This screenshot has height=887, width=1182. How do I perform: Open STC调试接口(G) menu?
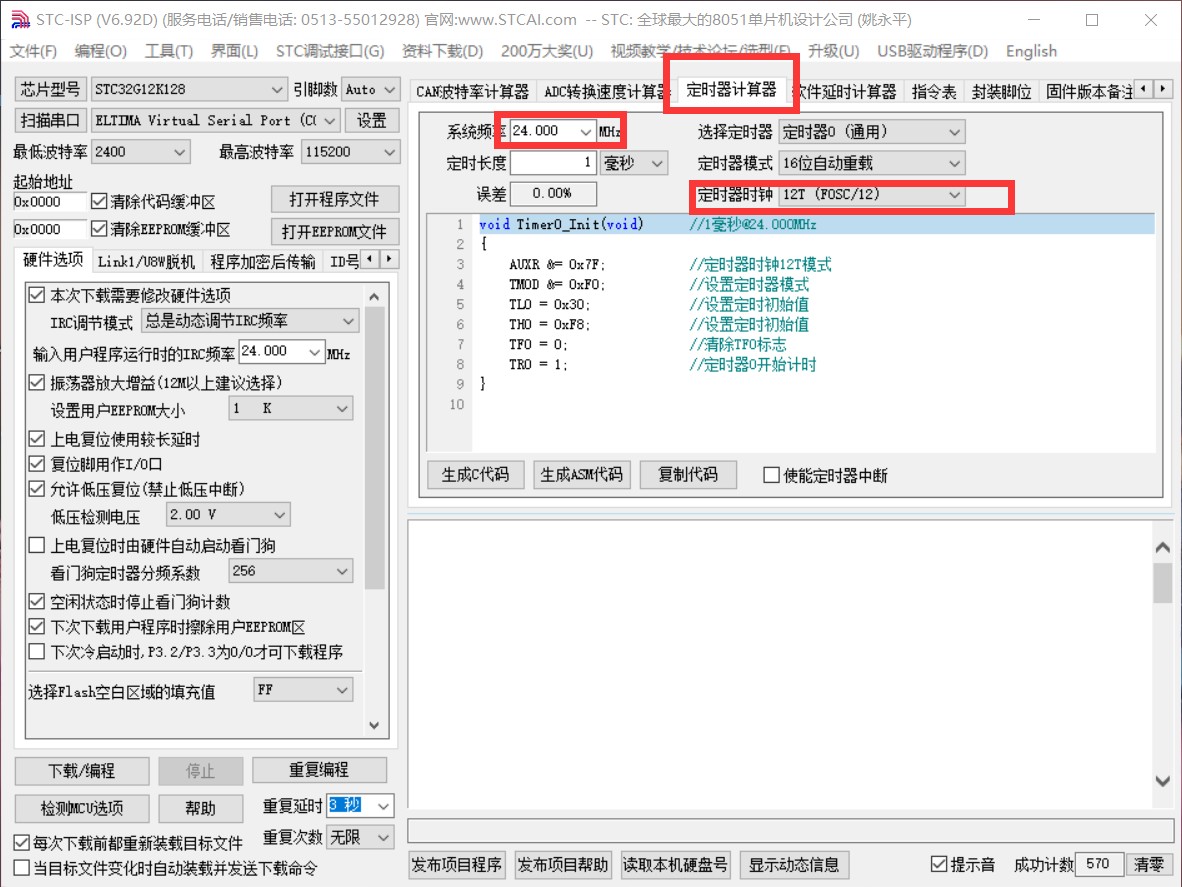click(329, 51)
